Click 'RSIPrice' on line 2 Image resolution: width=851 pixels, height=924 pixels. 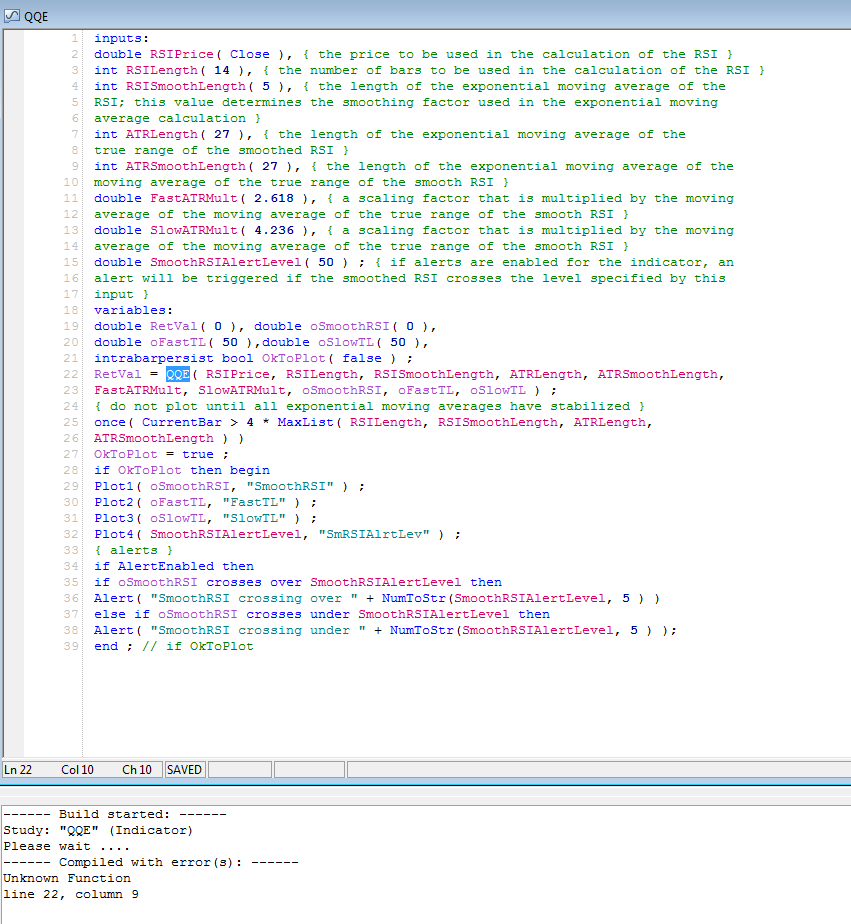click(x=182, y=54)
